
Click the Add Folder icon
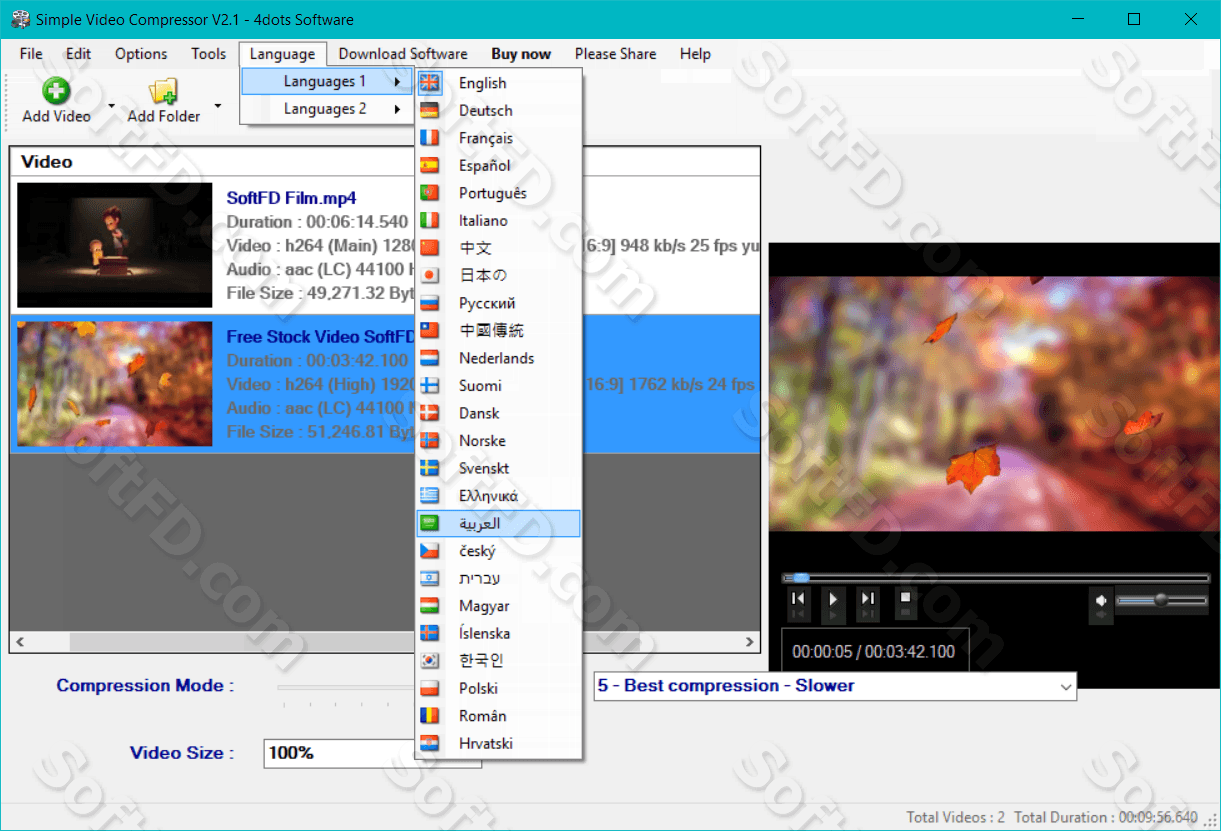(x=164, y=91)
